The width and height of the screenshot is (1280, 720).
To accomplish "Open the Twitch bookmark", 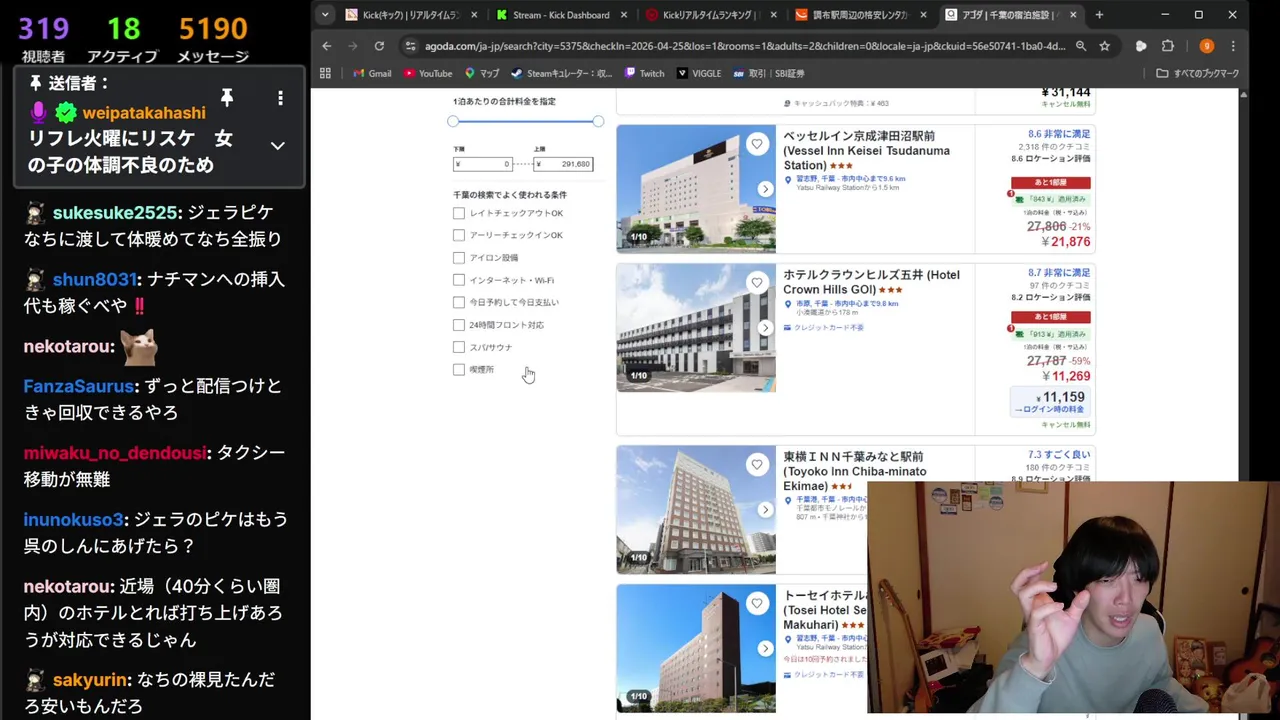I will [x=644, y=73].
